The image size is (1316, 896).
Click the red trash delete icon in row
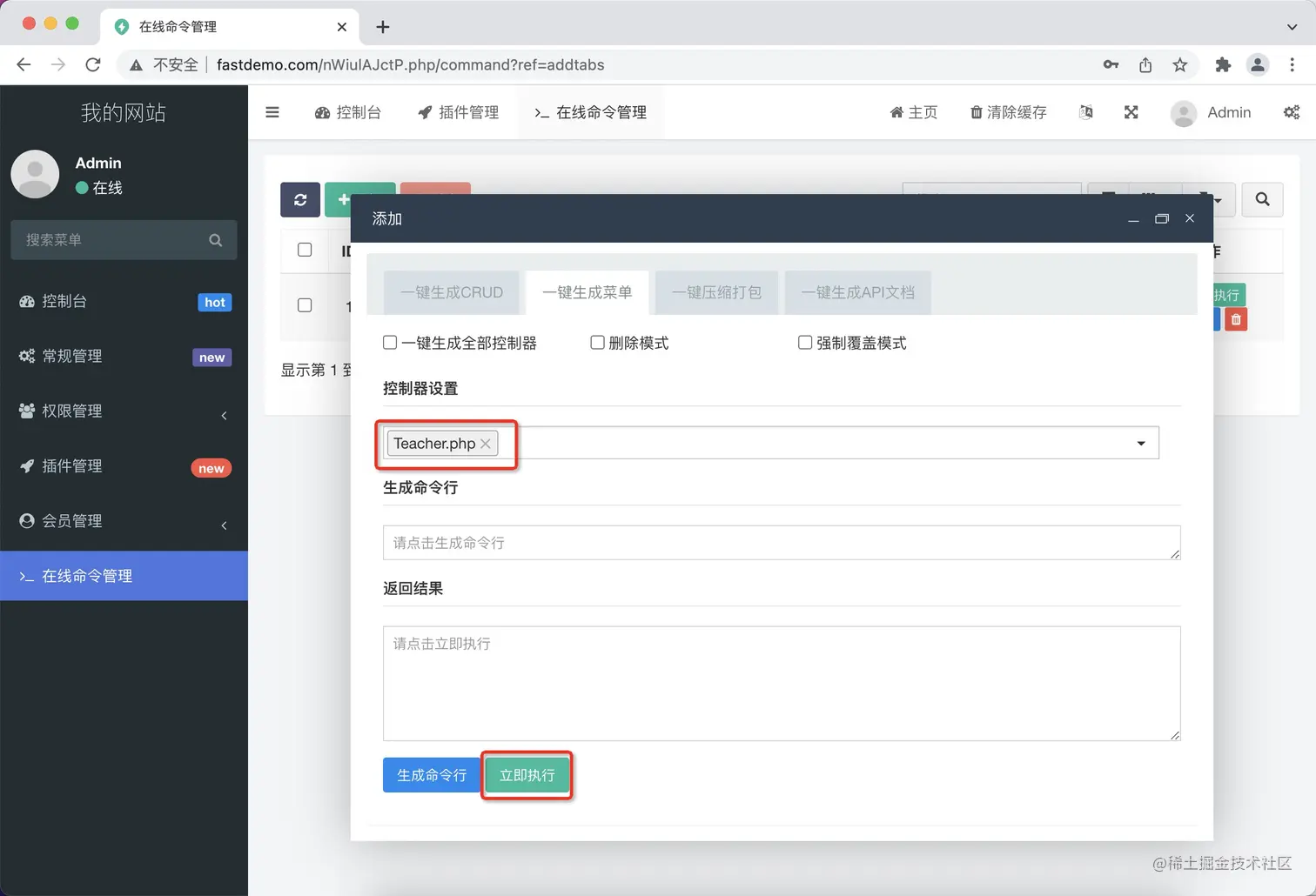coord(1236,319)
